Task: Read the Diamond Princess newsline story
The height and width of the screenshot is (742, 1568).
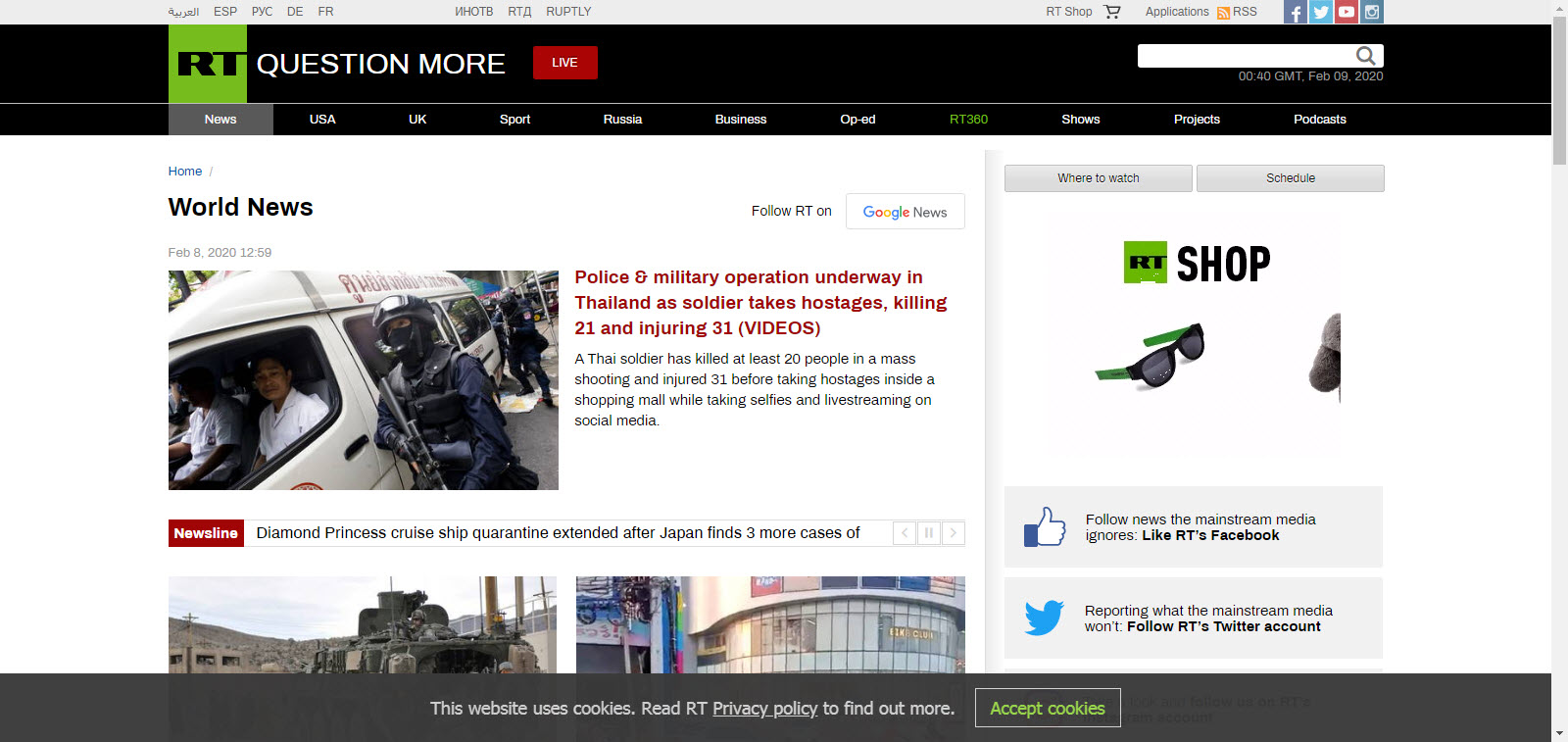Action: 558,533
